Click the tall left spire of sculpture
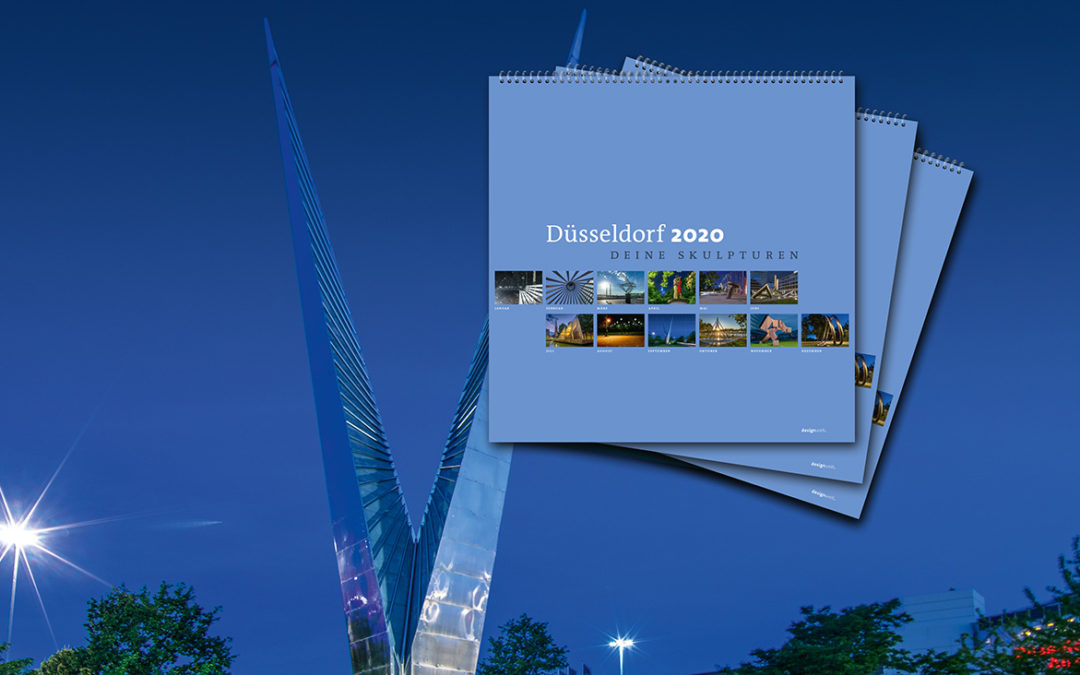The width and height of the screenshot is (1080, 675). point(300,200)
